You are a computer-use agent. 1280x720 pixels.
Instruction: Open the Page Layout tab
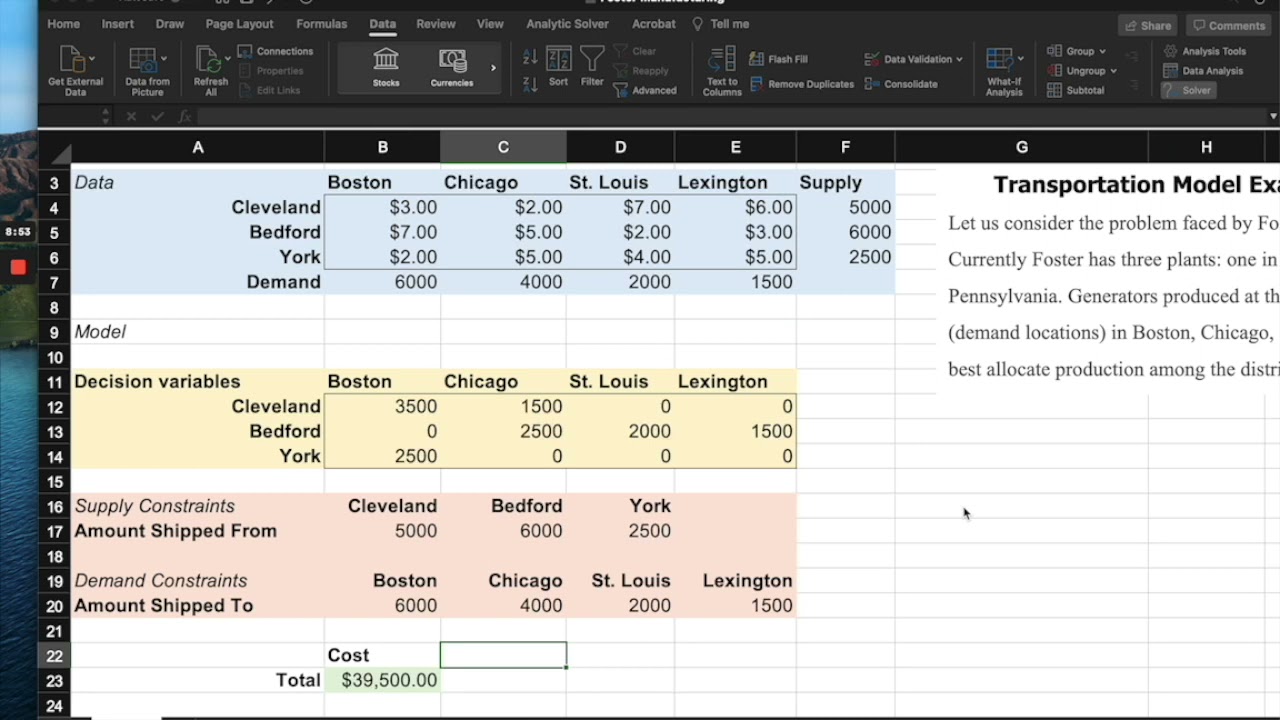(x=239, y=24)
